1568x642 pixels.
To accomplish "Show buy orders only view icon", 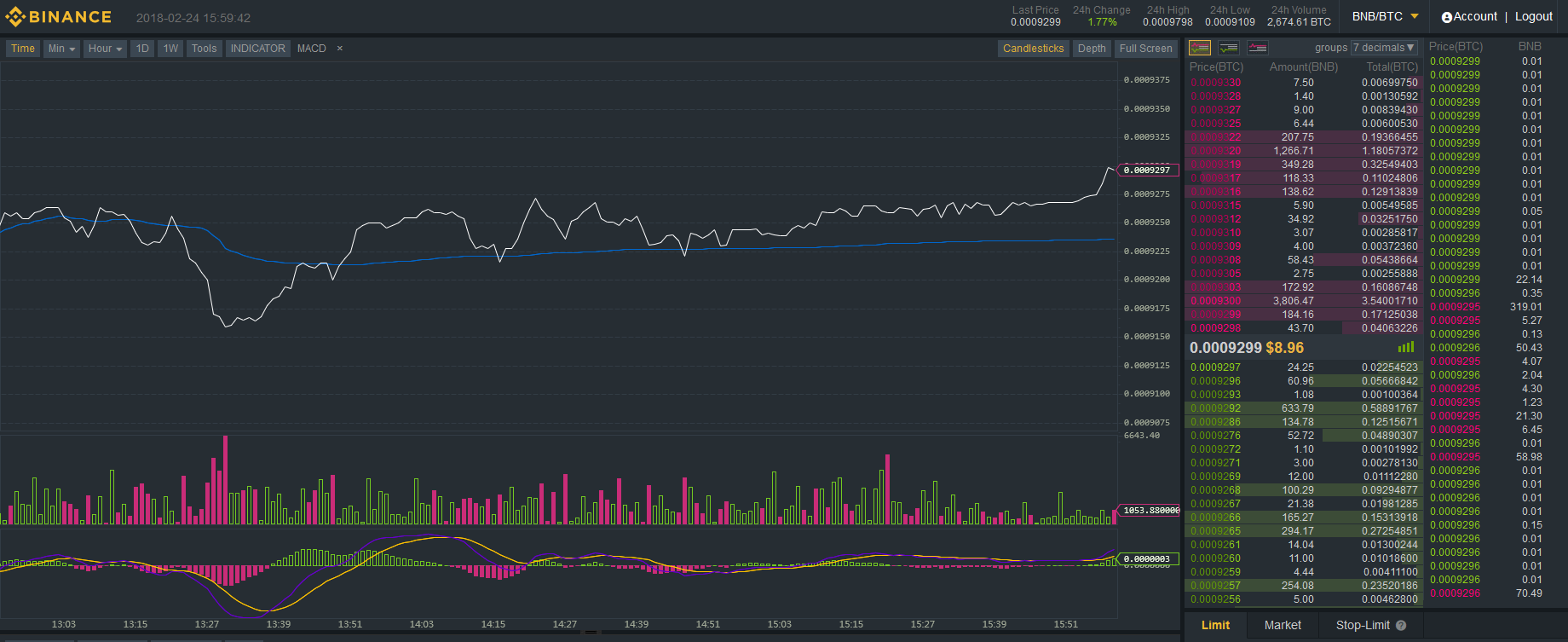I will pos(1229,48).
